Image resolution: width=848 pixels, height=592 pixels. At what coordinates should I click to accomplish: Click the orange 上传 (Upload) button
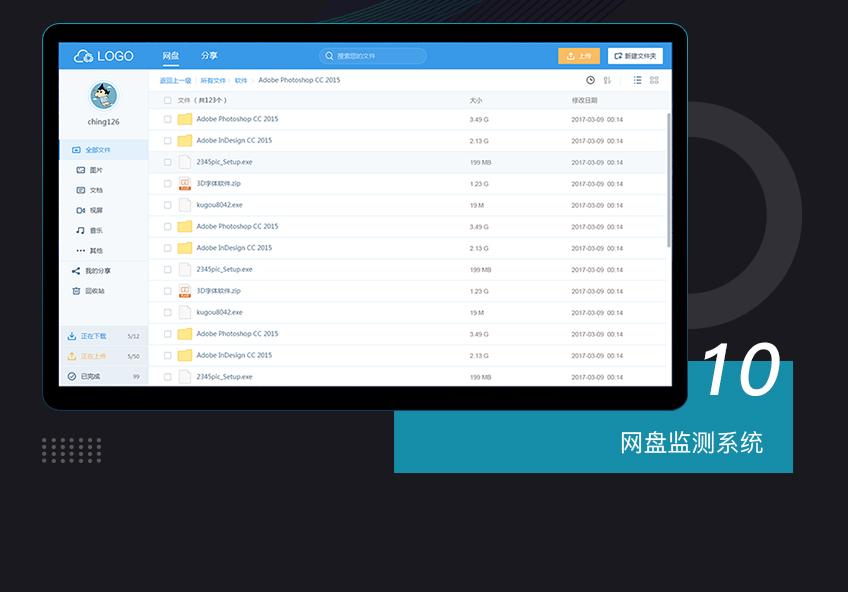[x=579, y=56]
